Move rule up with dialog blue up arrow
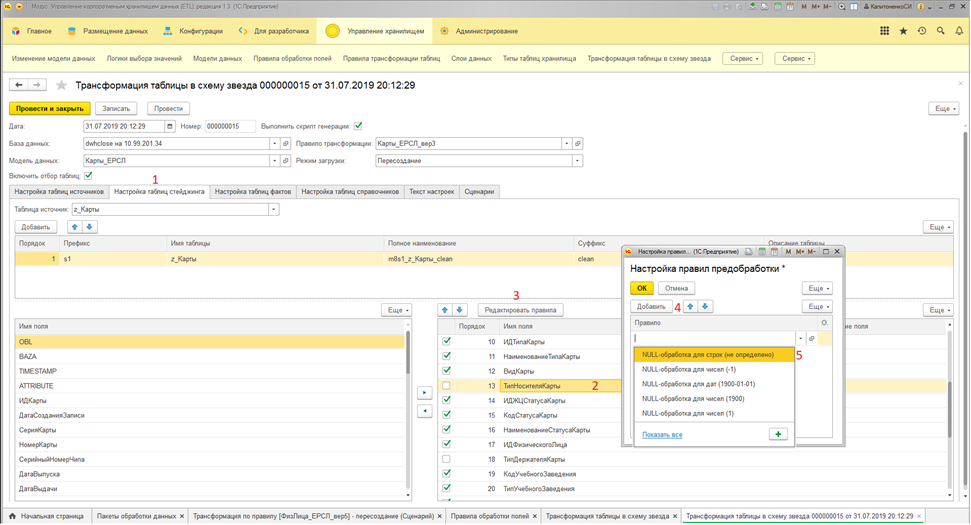The width and height of the screenshot is (971, 525). point(689,306)
